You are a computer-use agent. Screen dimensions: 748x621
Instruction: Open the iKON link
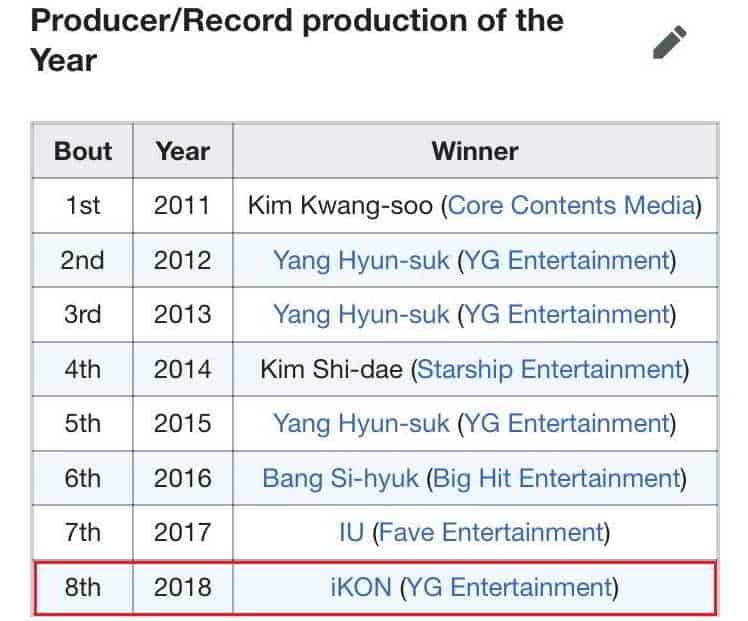point(362,586)
